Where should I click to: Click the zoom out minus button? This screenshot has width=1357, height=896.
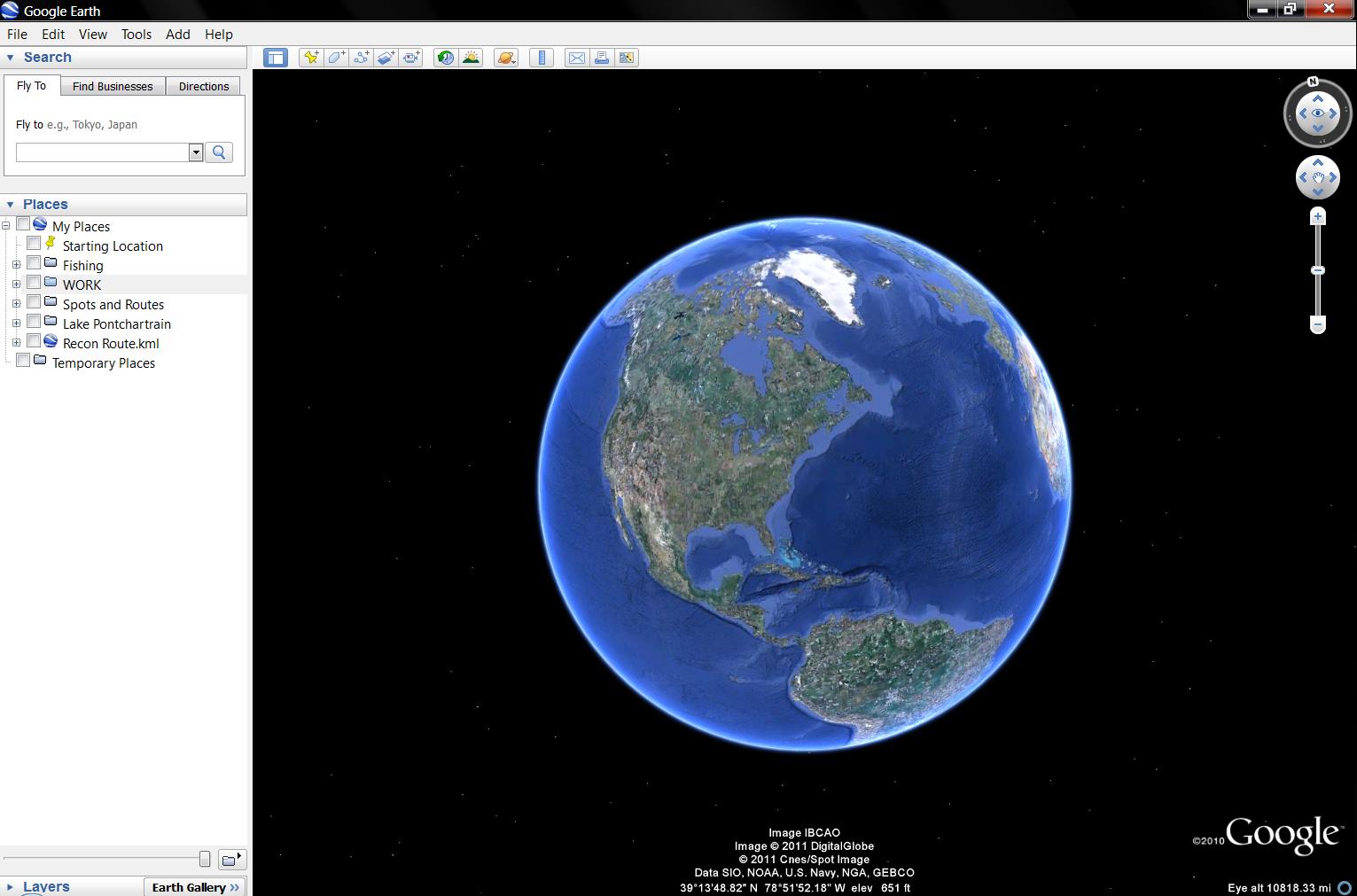1318,325
